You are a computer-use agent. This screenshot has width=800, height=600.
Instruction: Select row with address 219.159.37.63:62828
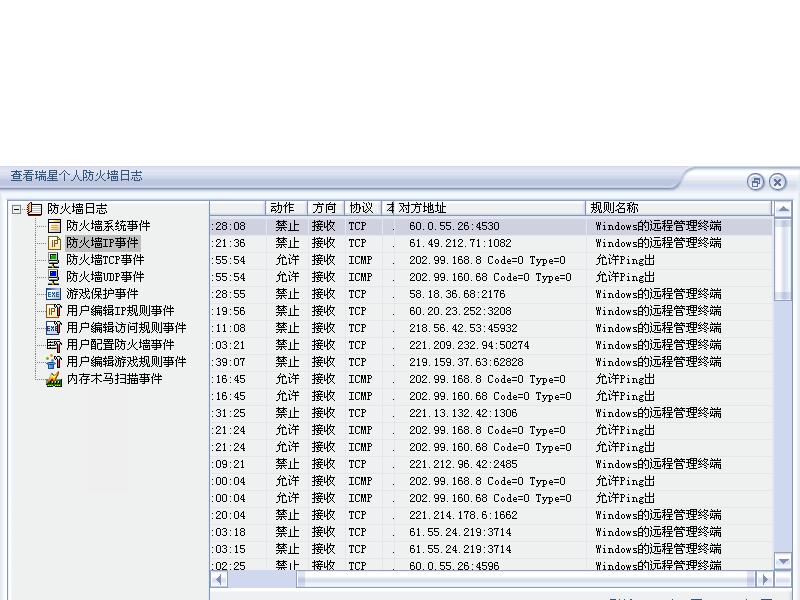point(491,362)
